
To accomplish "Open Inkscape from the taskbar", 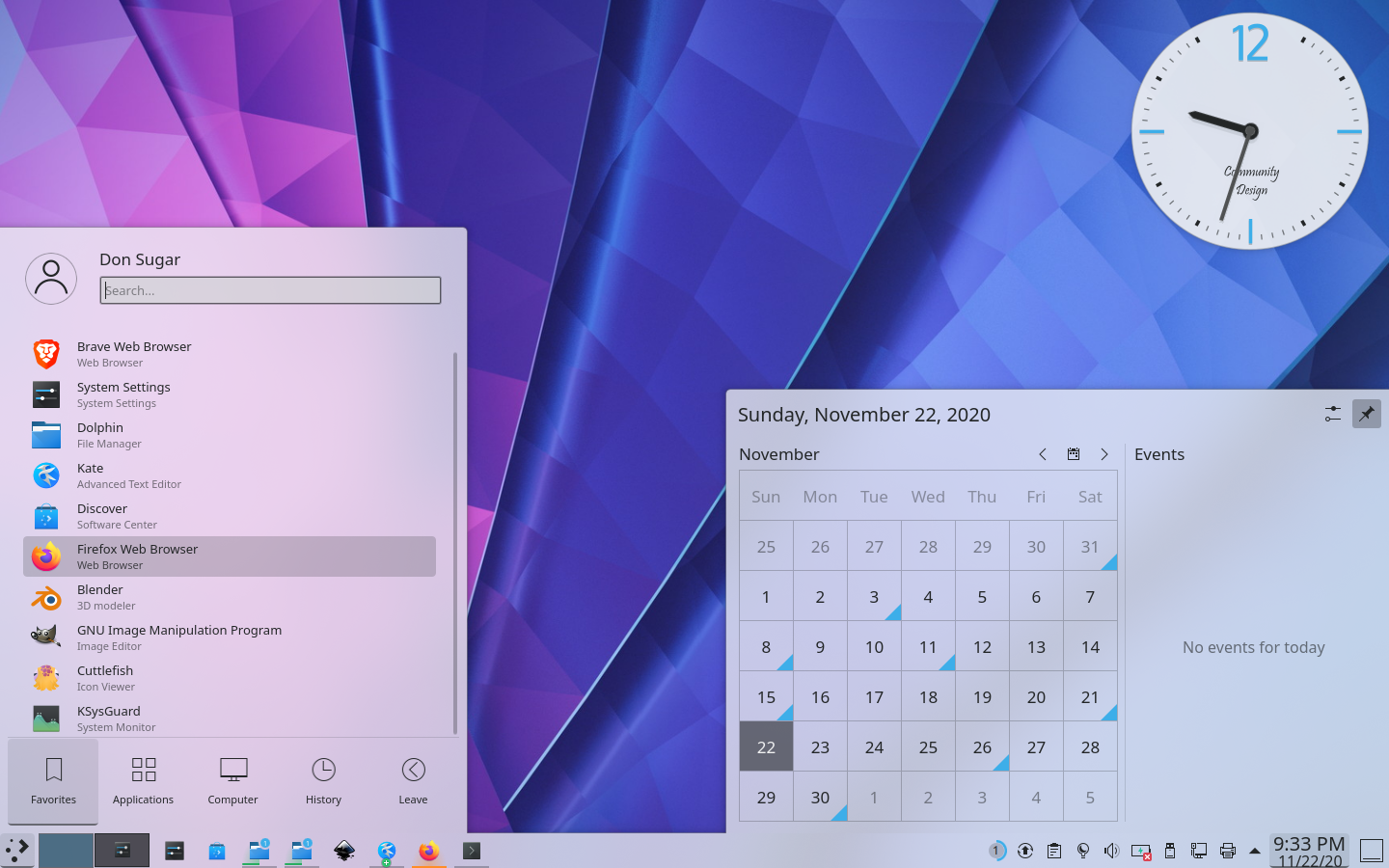I will 344,851.
